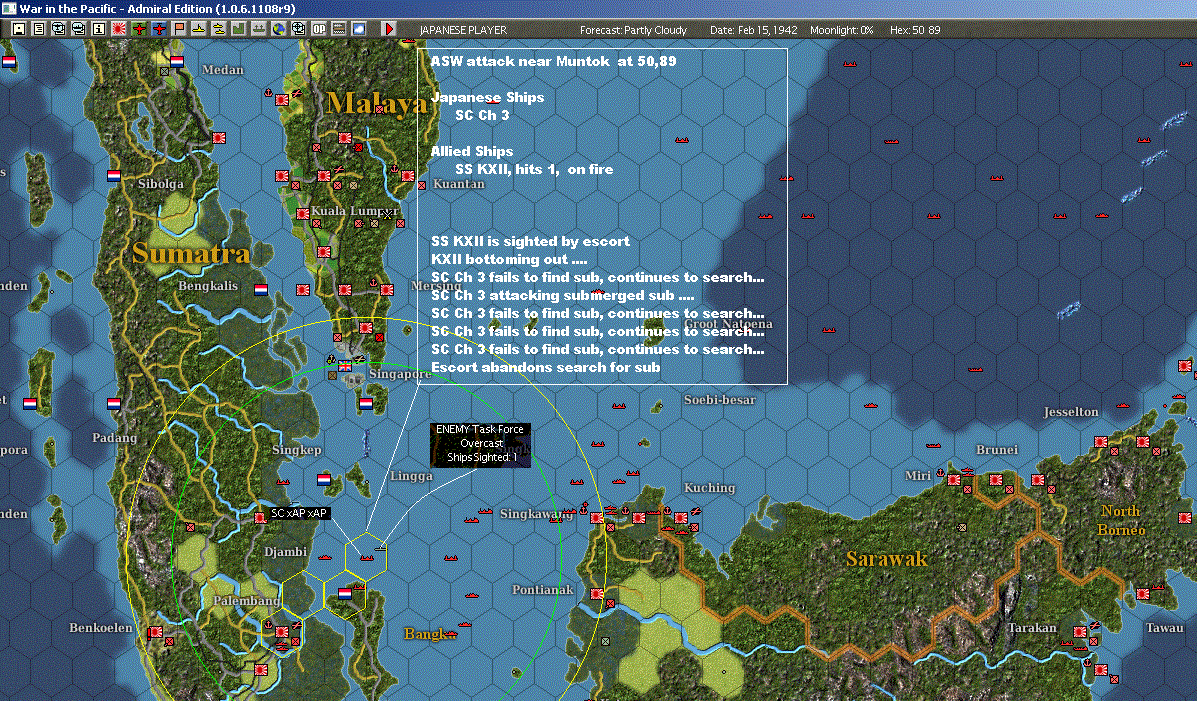Click the double yellow ships toolbar icon
Image resolution: width=1197 pixels, height=701 pixels.
[218, 29]
